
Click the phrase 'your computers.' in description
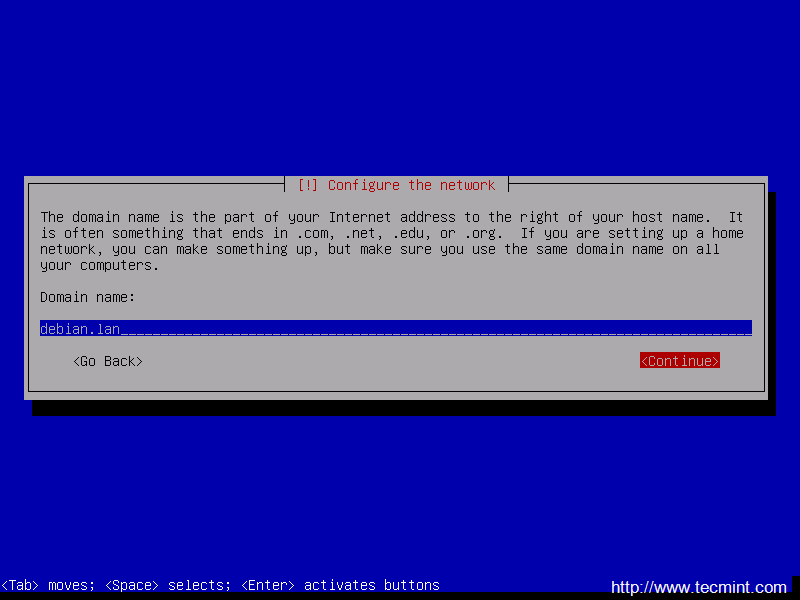point(99,265)
